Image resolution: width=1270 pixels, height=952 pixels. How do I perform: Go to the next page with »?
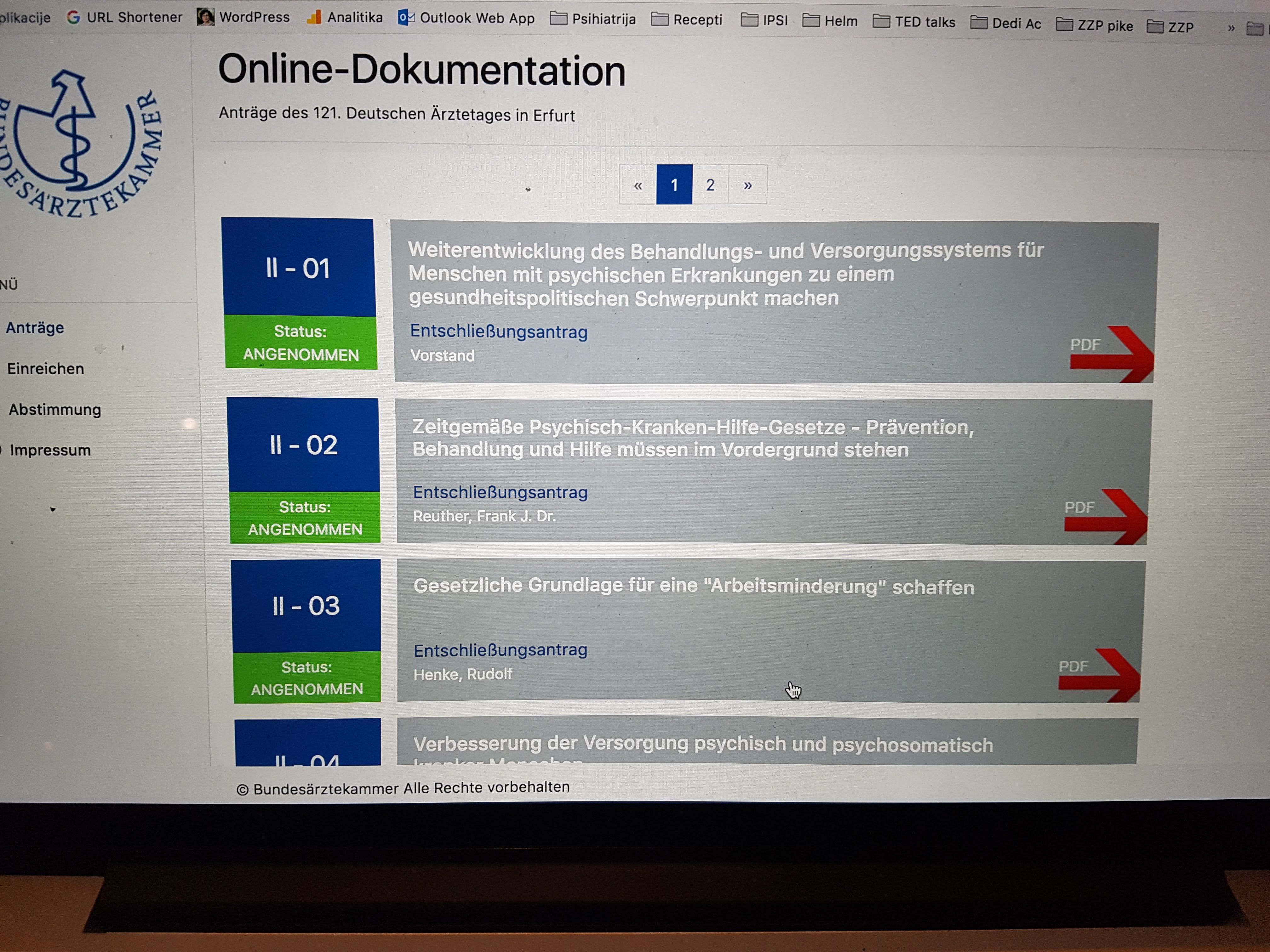(x=747, y=185)
